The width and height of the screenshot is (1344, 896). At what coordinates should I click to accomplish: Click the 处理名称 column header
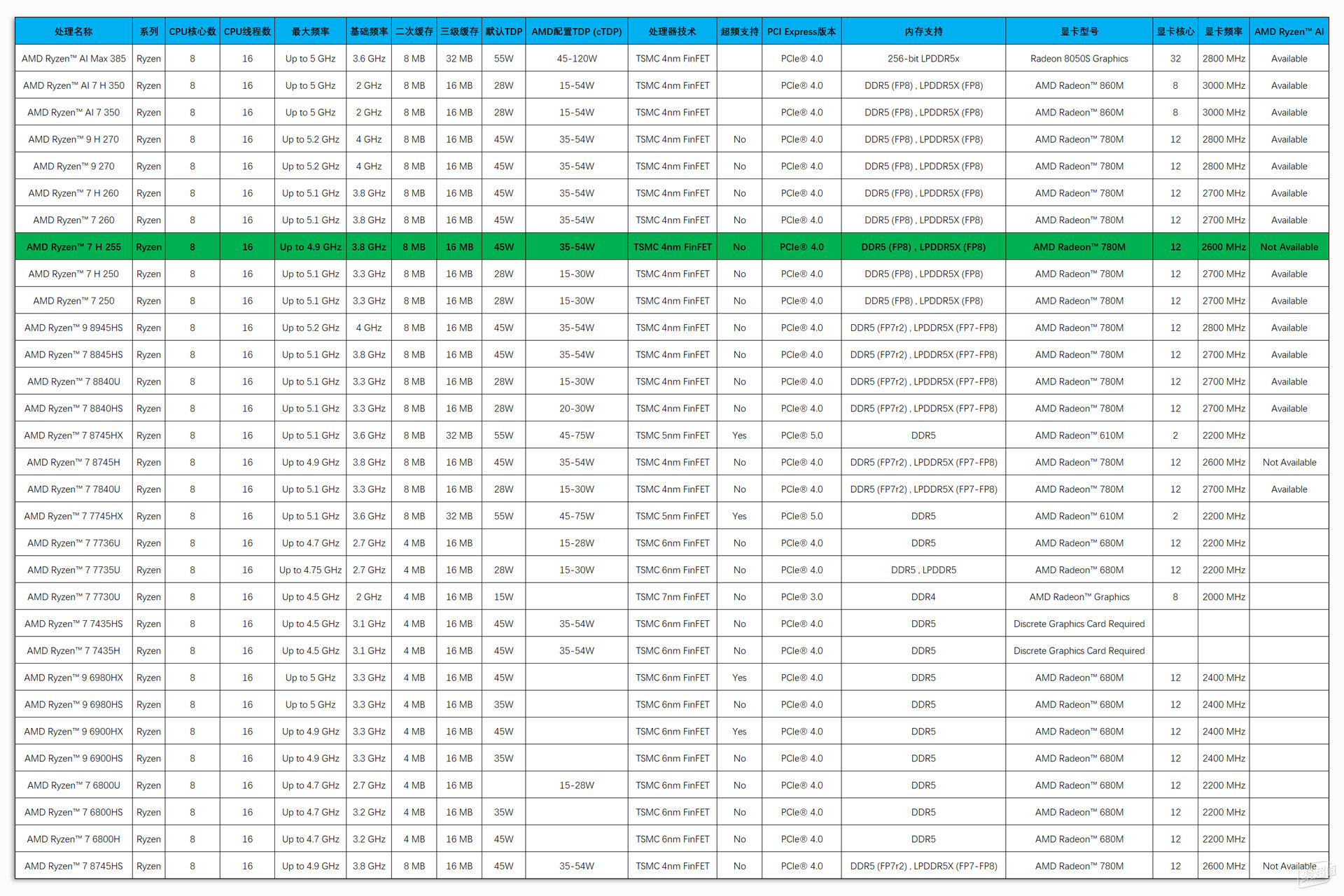73,31
